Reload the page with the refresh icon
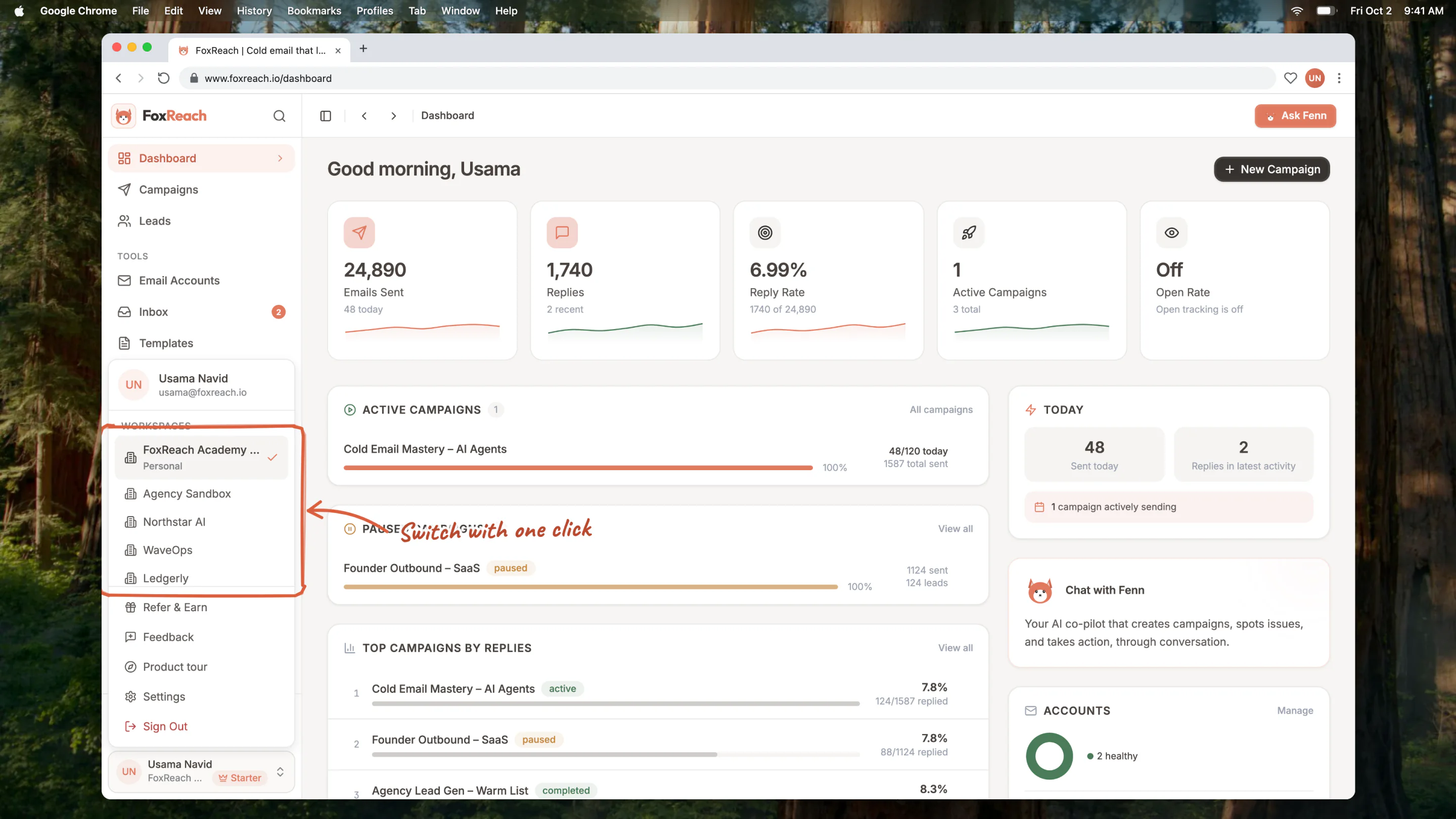The width and height of the screenshot is (1456, 819). pos(163,78)
